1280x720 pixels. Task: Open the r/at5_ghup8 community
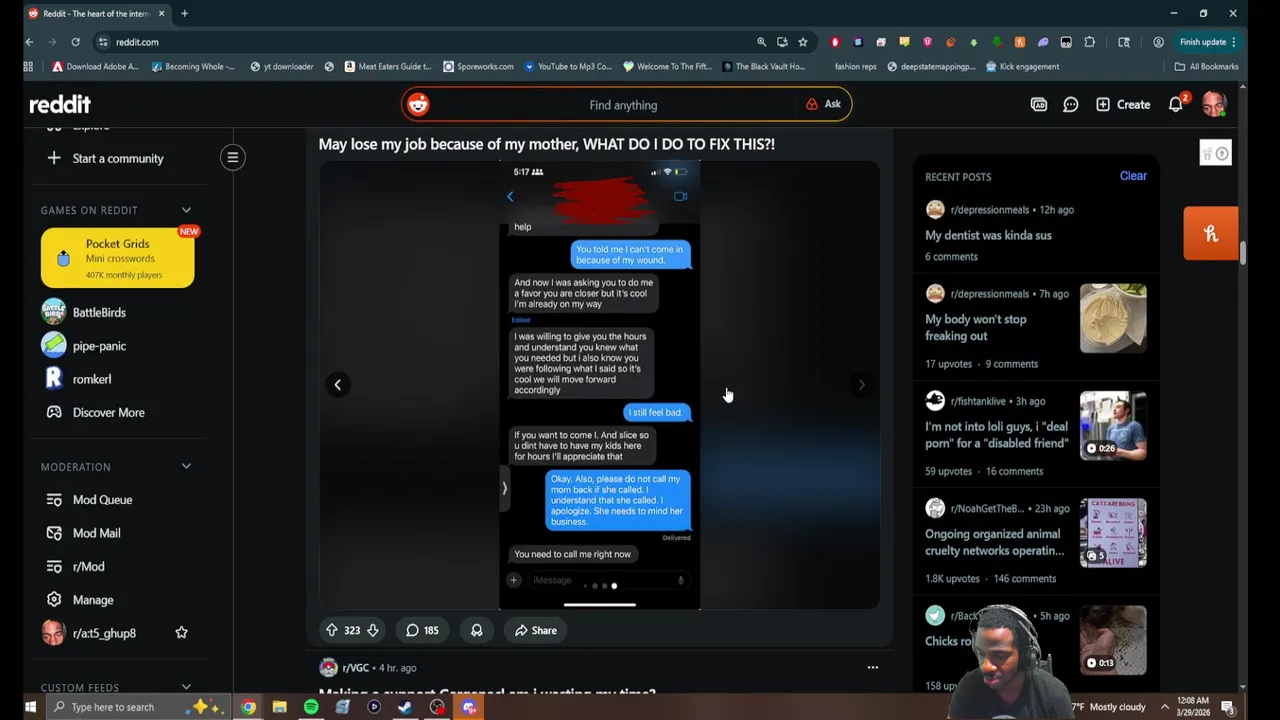coord(104,633)
